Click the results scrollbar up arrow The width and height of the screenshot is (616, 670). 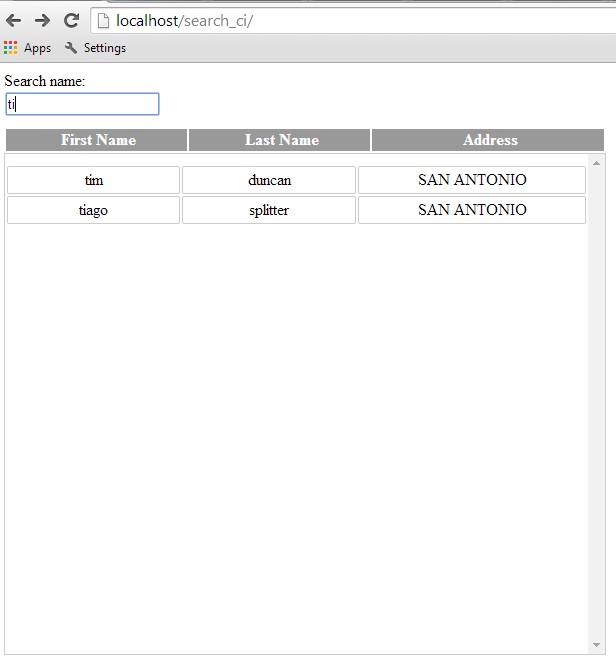(596, 163)
